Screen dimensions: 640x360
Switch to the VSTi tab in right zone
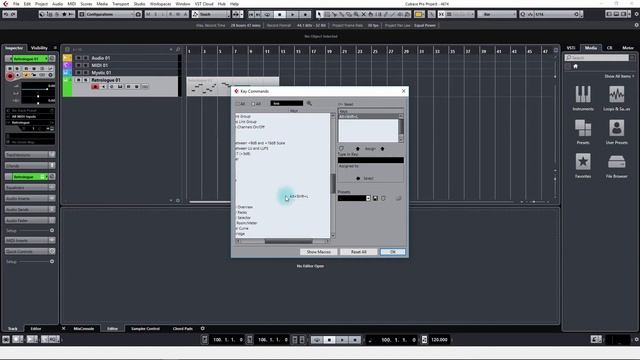[571, 48]
